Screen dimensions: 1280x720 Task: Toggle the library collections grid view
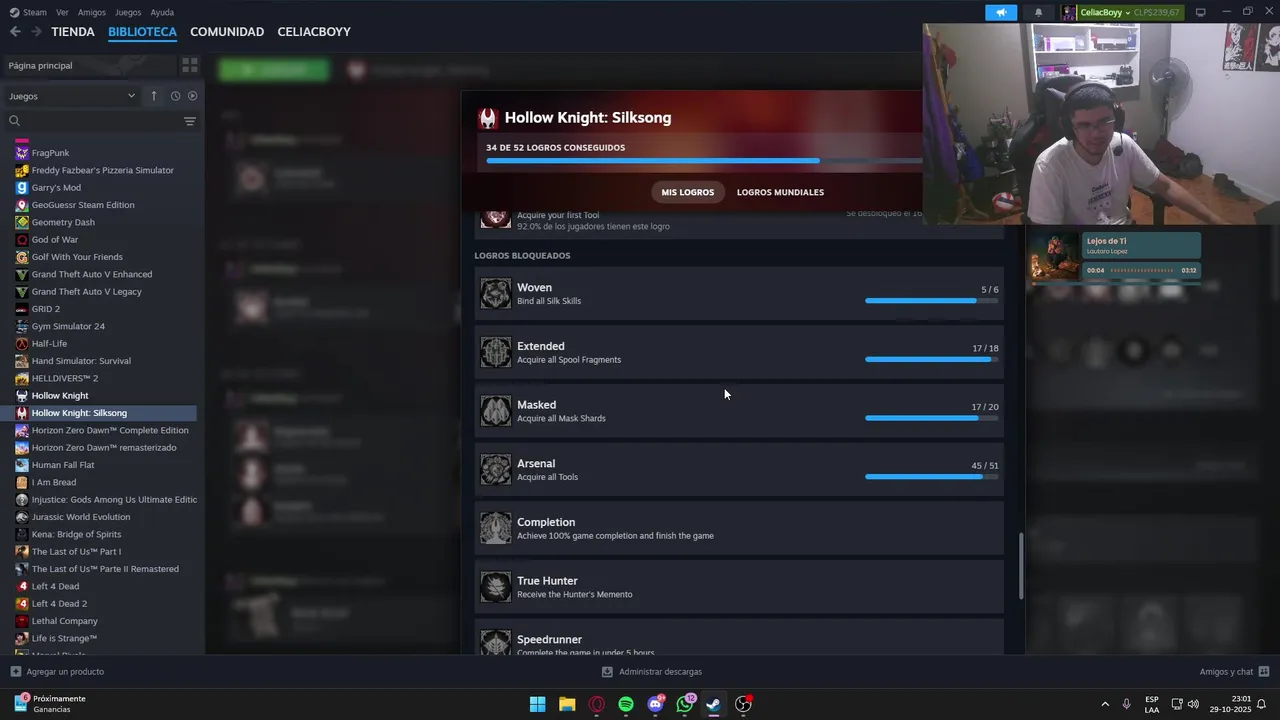pos(189,65)
